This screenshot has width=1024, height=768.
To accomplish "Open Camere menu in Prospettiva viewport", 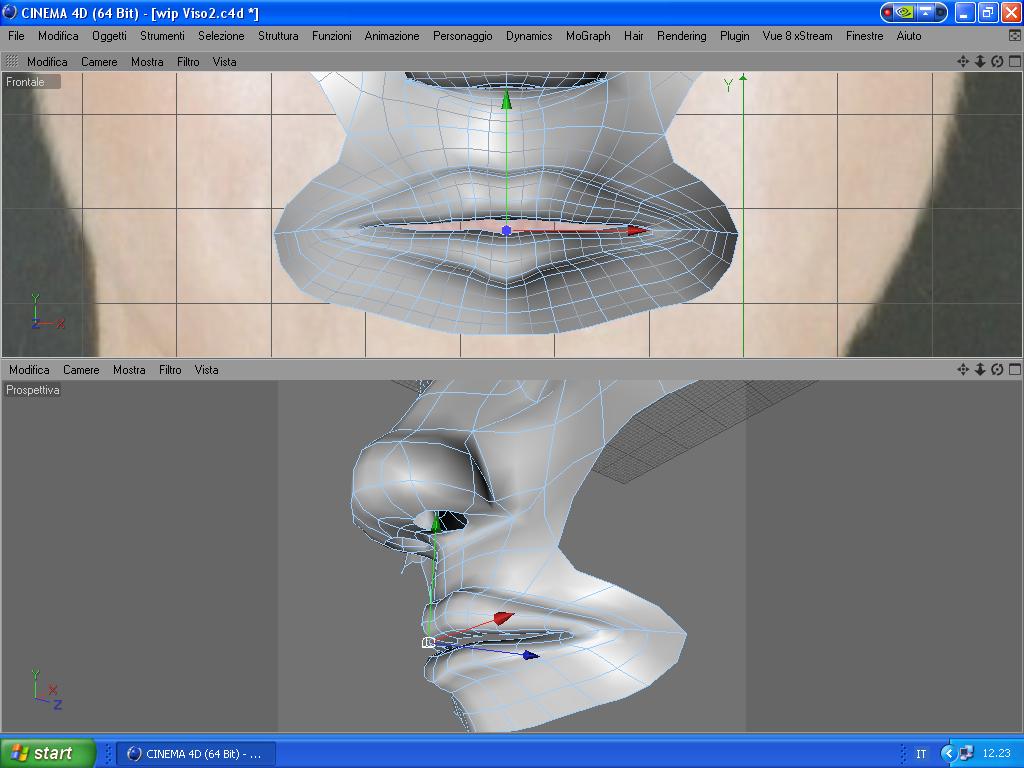I will (x=81, y=370).
